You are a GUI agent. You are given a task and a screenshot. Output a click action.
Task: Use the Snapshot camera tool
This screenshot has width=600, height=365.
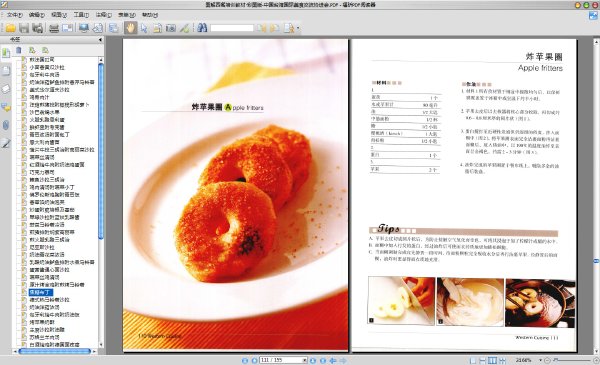(x=171, y=28)
